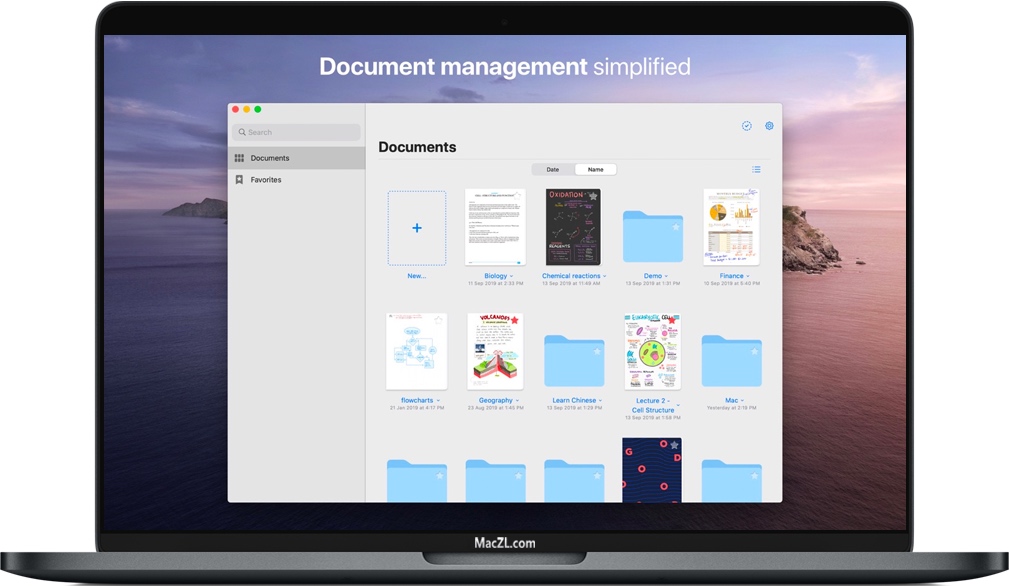Expand the chevron next to Mac
Image resolution: width=1009 pixels, height=586 pixels.
click(x=742, y=401)
